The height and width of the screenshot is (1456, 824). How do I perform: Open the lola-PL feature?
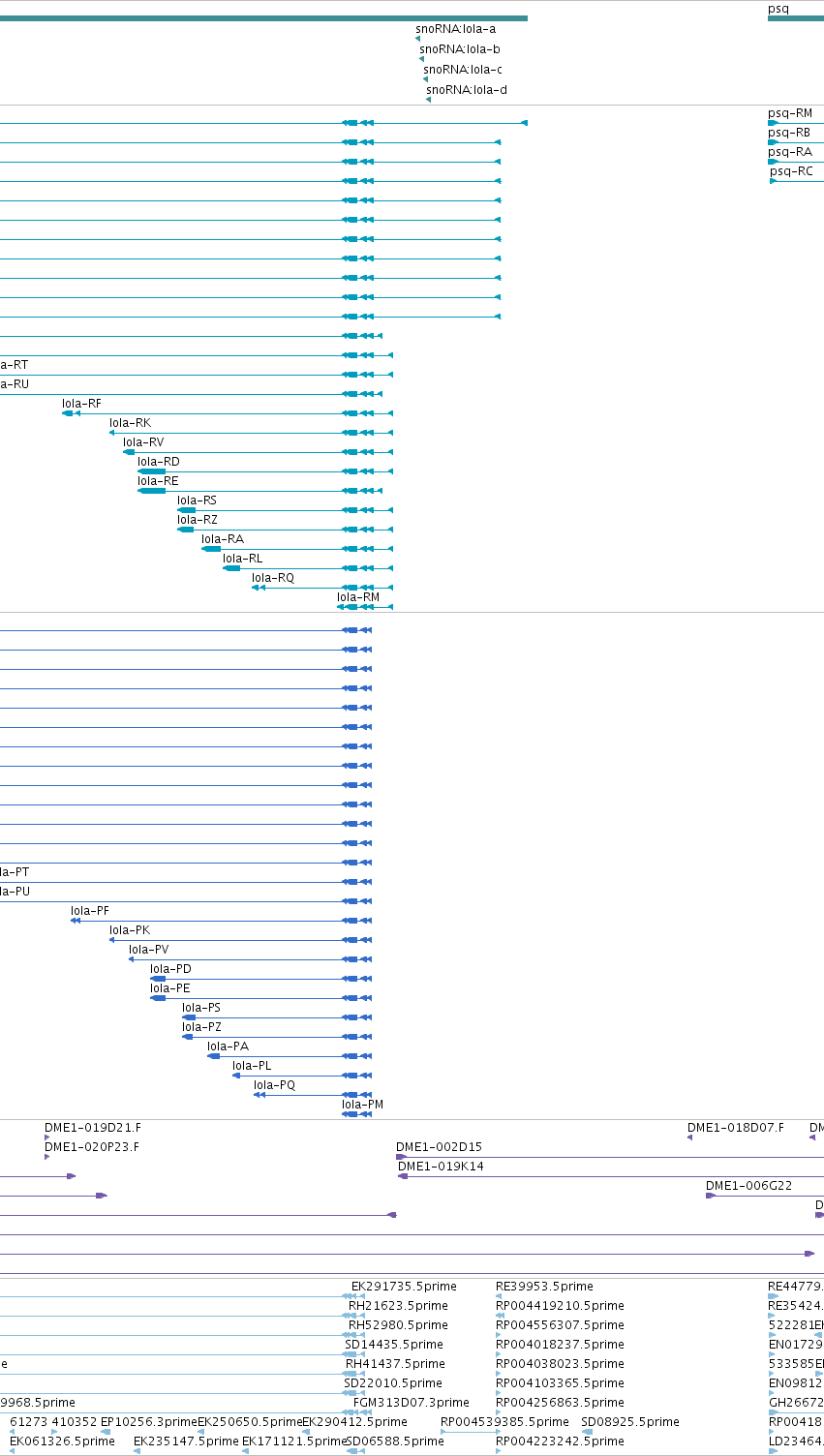tap(252, 1066)
